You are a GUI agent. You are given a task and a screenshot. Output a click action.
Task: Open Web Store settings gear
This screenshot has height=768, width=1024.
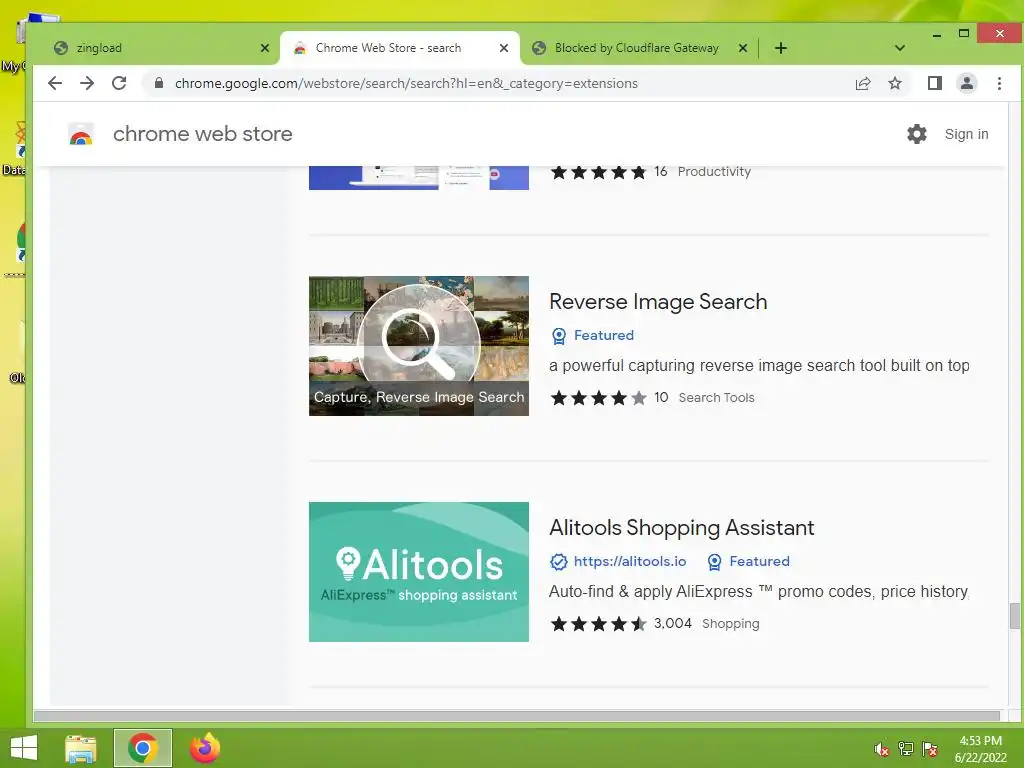[x=917, y=134]
